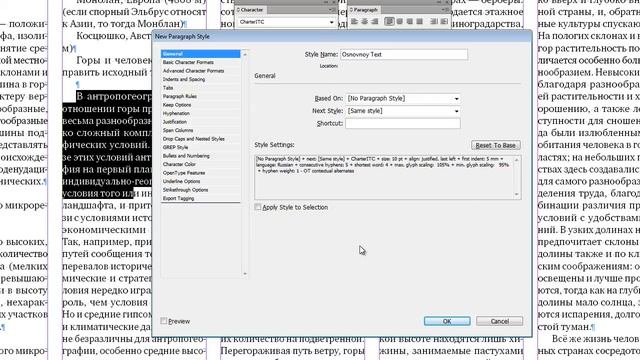Open the Next Style dropdown

click(456, 111)
